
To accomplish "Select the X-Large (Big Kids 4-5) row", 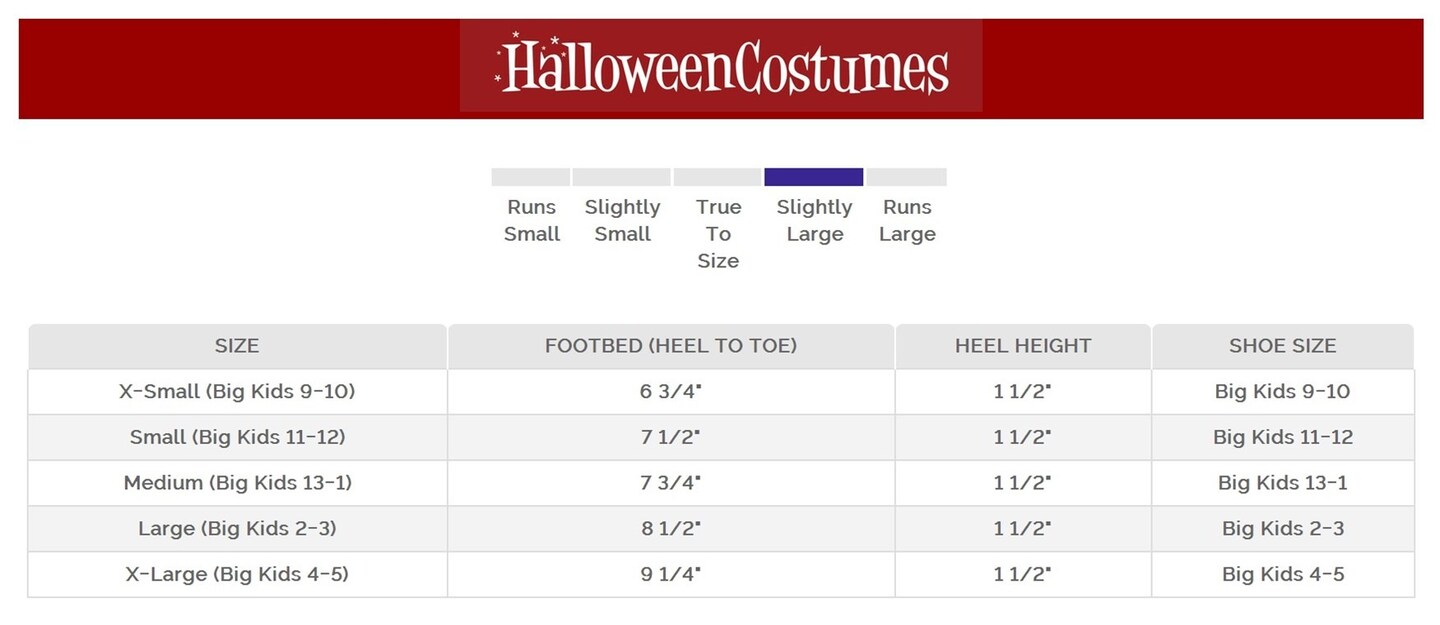I will (237, 574).
